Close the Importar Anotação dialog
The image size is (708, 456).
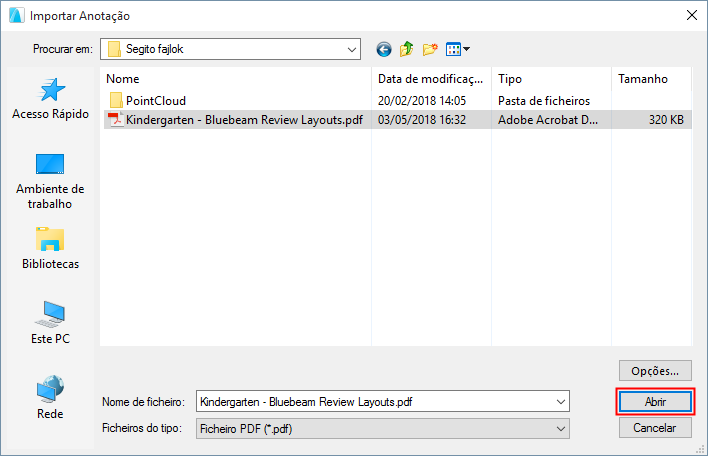click(692, 15)
